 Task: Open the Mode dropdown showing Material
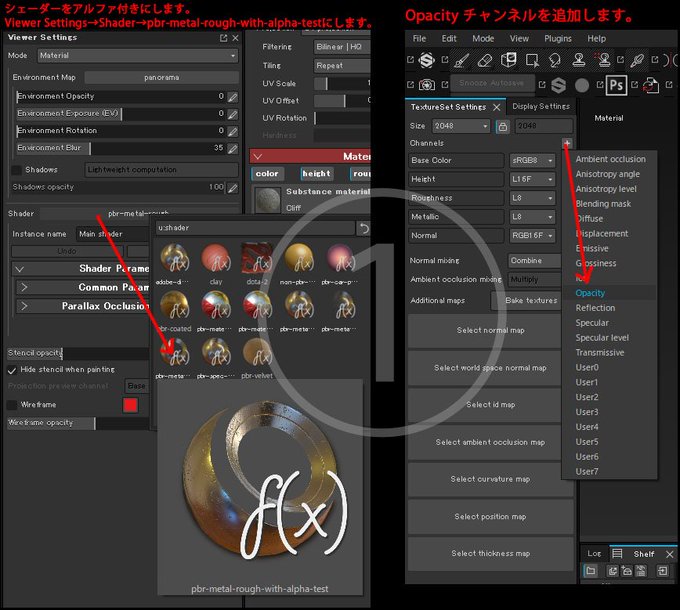pyautogui.click(x=138, y=55)
